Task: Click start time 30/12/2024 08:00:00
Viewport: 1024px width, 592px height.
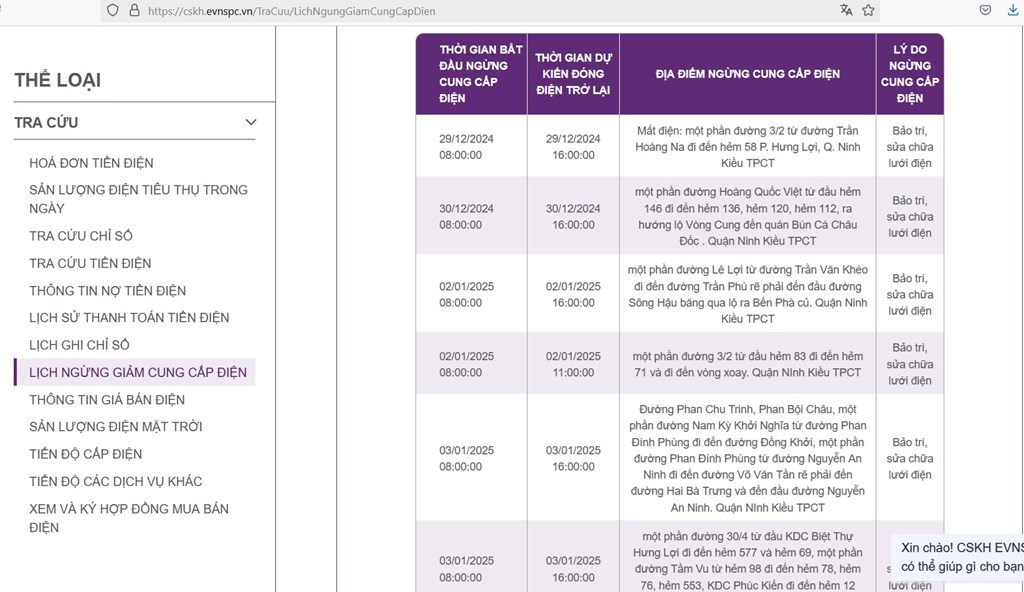Action: [x=466, y=217]
